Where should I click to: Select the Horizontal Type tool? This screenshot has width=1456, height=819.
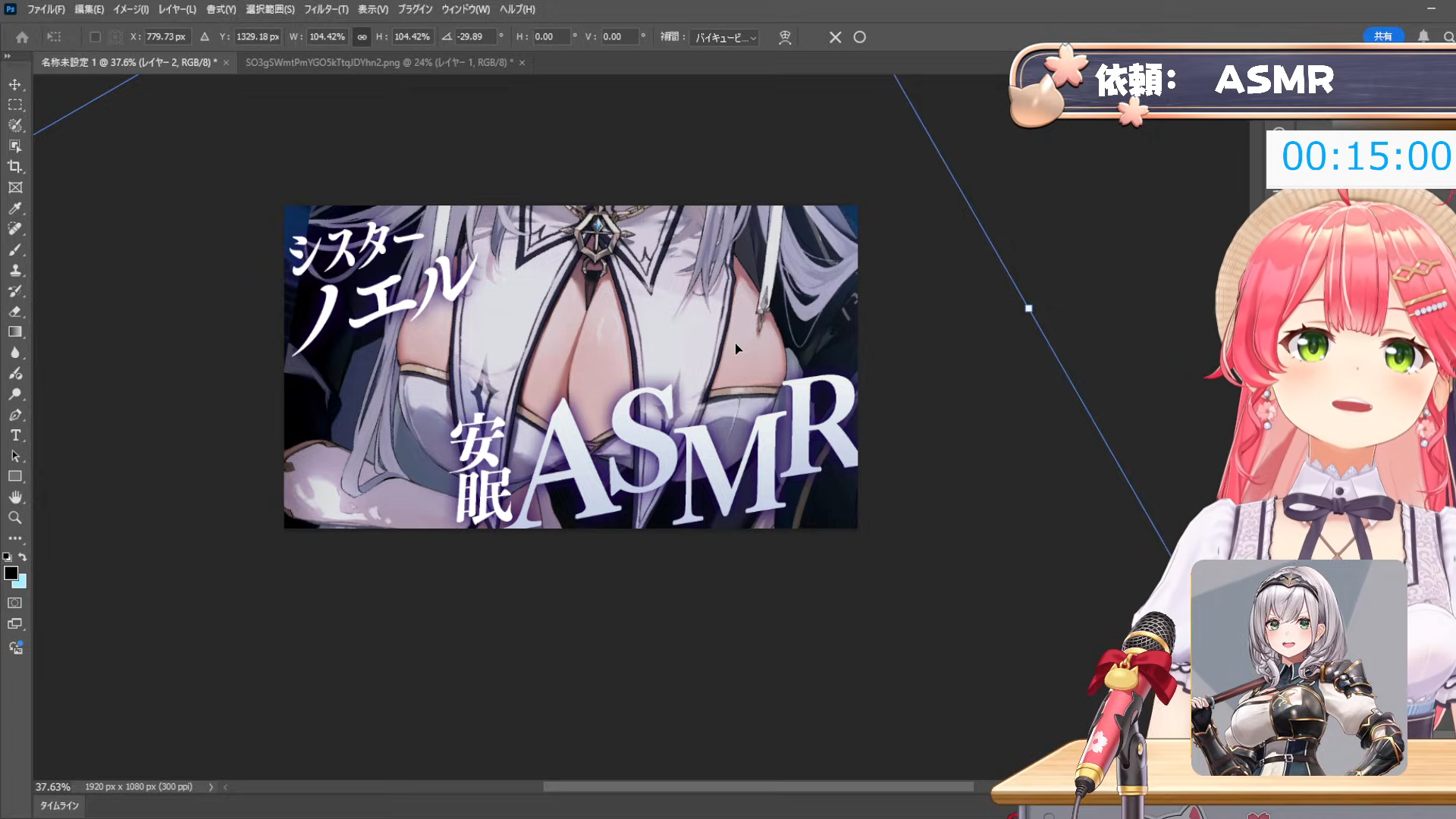point(15,435)
